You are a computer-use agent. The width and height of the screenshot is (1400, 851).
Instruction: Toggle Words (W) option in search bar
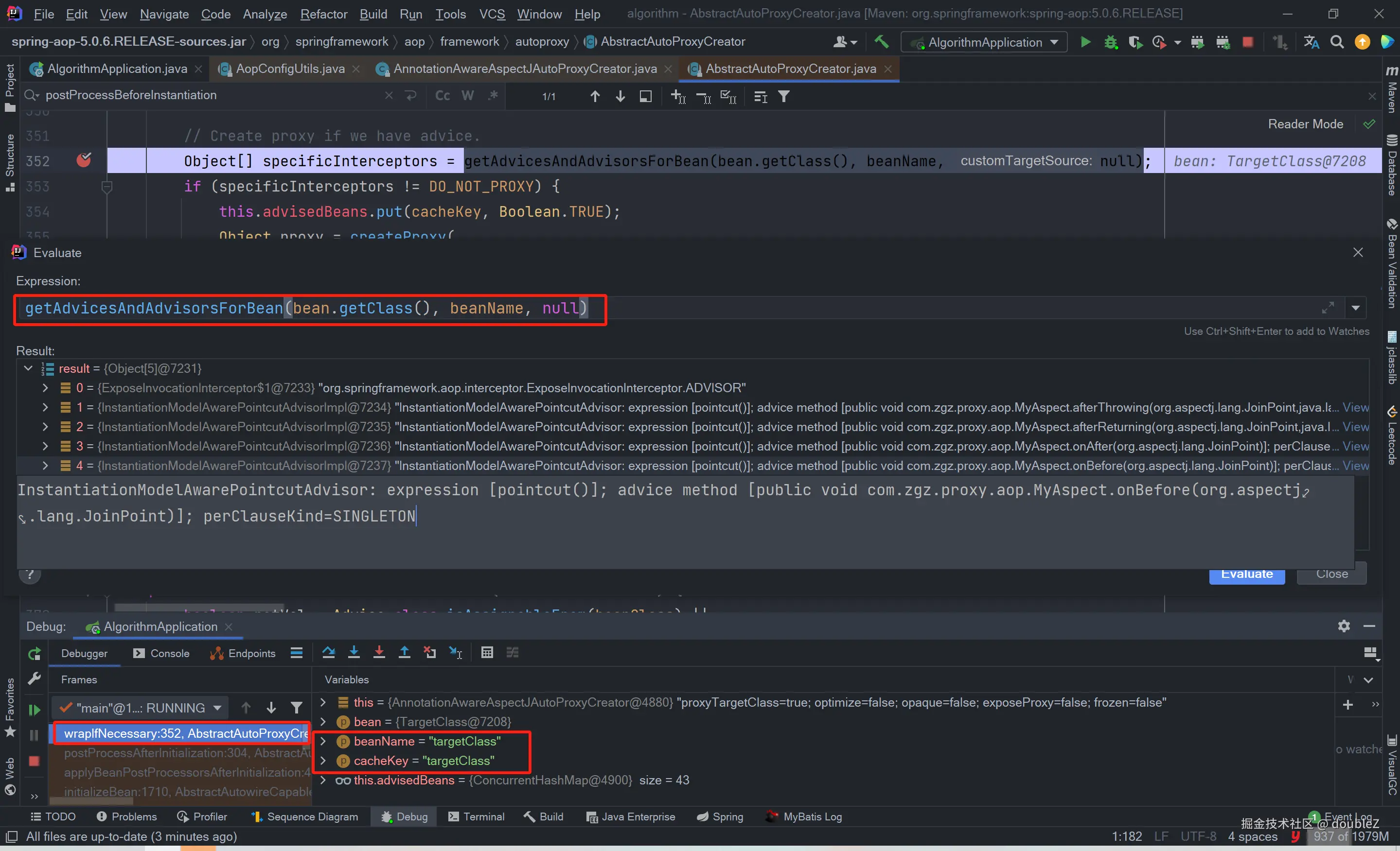468,96
